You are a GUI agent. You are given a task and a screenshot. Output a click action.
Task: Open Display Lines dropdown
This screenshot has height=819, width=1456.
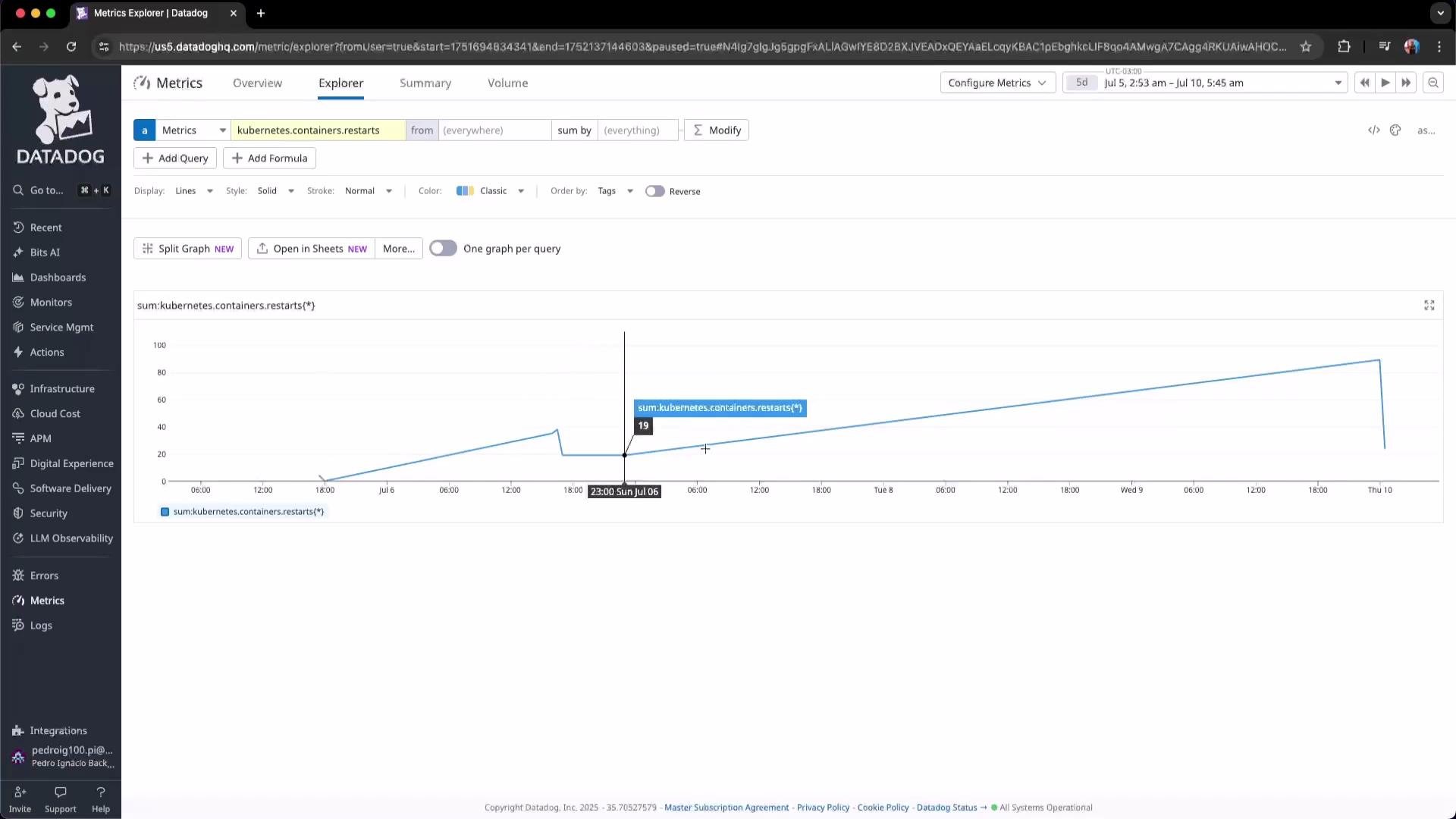[194, 191]
